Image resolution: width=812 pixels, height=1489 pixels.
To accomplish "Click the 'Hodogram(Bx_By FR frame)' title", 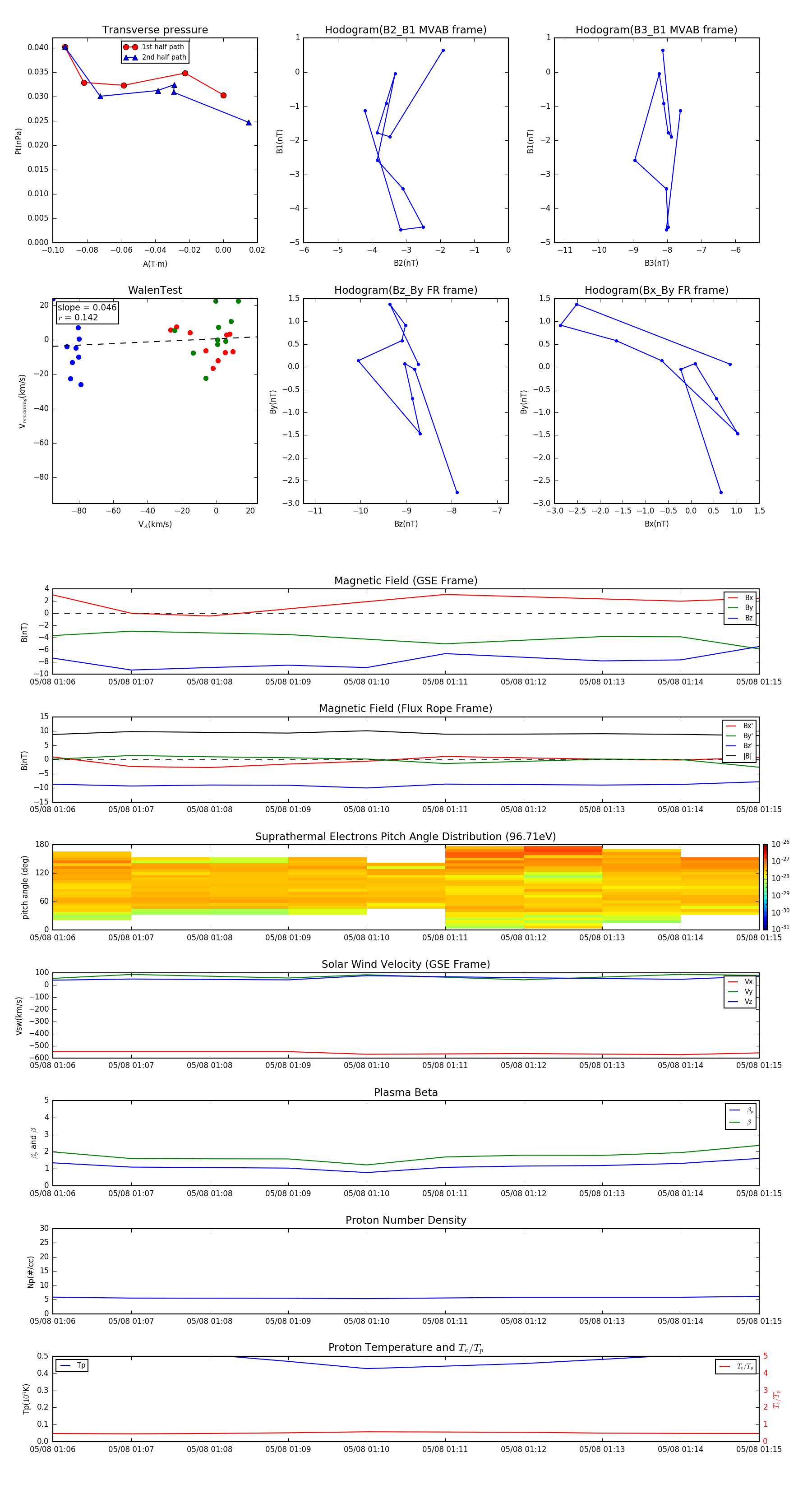I will pyautogui.click(x=656, y=290).
